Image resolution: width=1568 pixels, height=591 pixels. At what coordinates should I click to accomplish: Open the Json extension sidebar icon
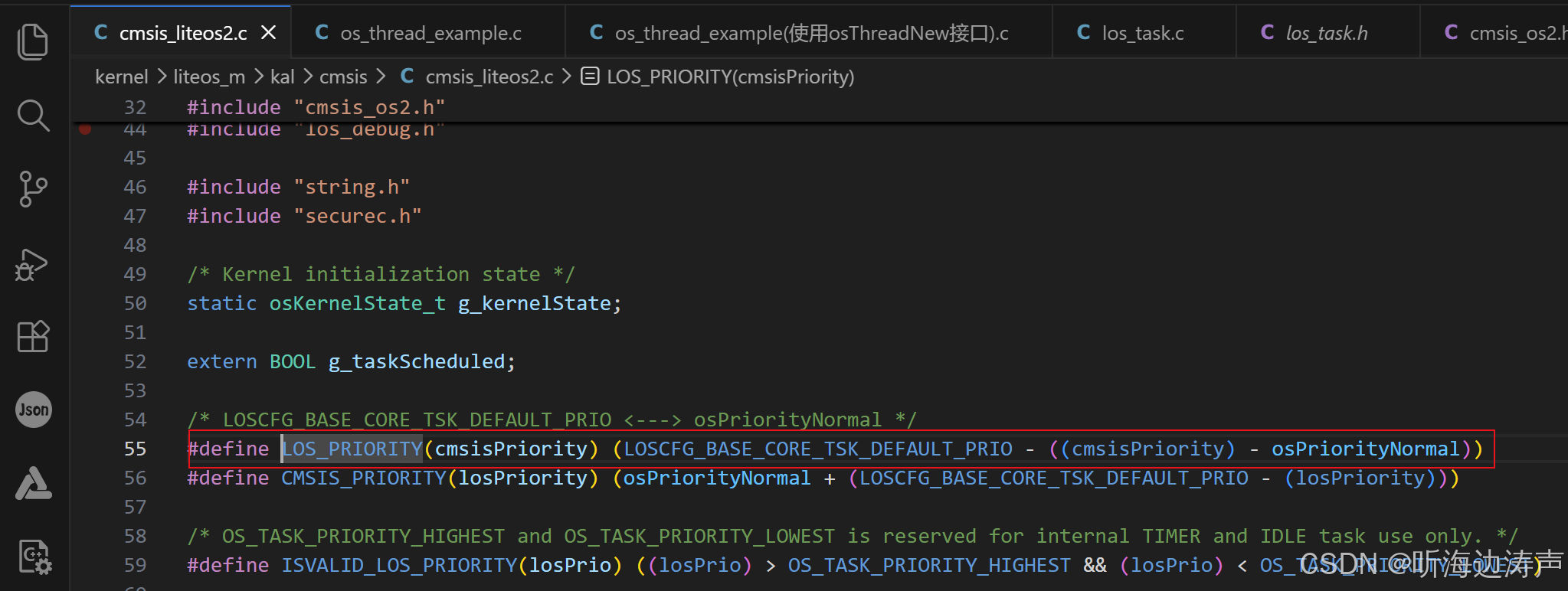[34, 410]
